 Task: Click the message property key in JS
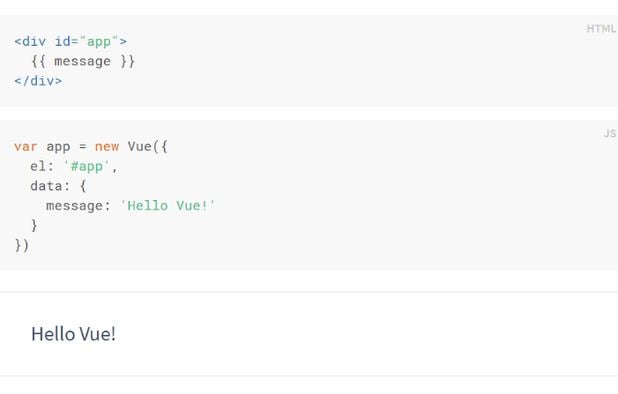[74, 206]
